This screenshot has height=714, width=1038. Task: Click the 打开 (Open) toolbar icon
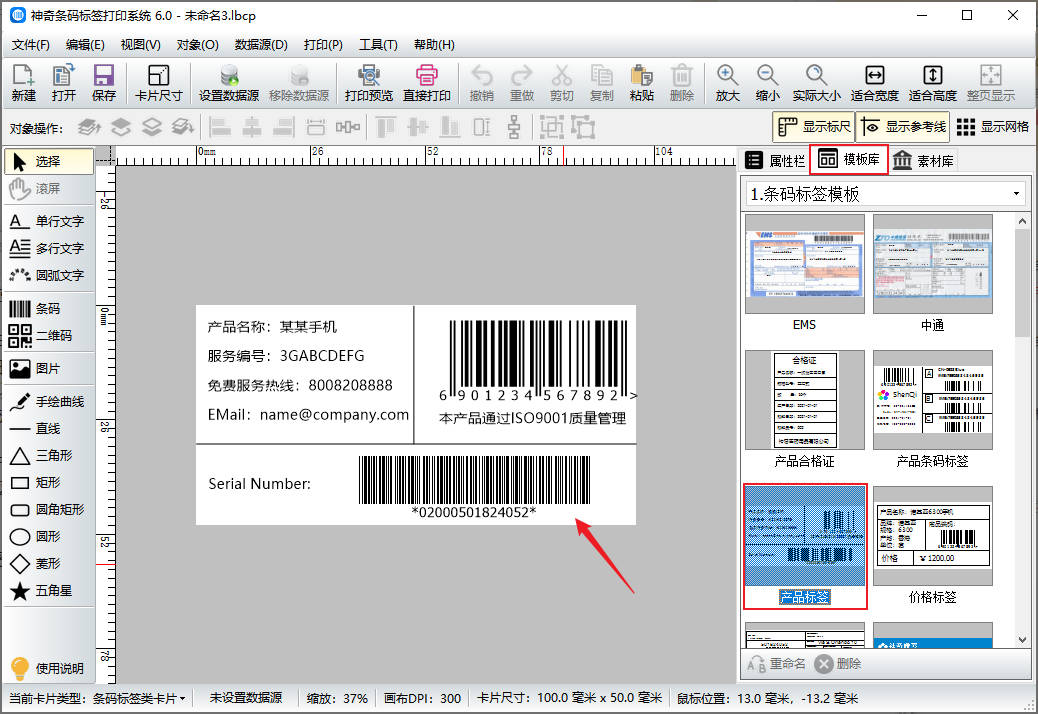point(64,83)
